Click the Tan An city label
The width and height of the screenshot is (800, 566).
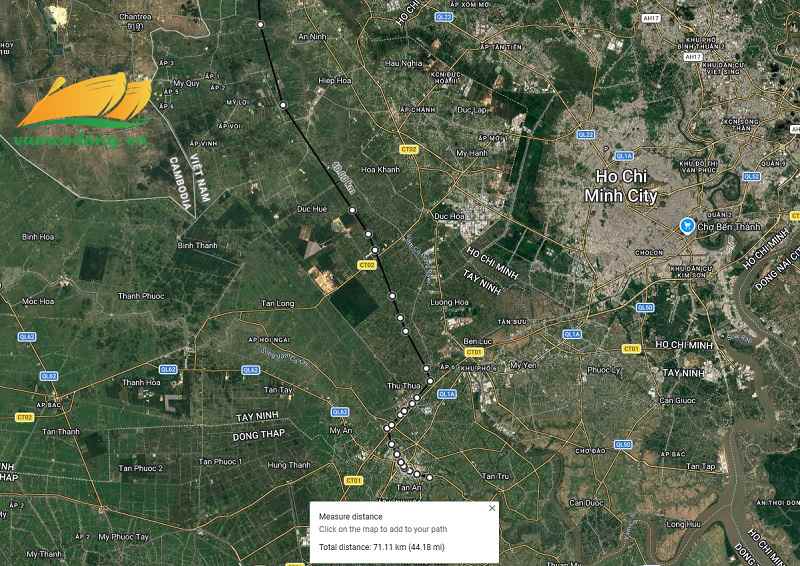click(409, 487)
